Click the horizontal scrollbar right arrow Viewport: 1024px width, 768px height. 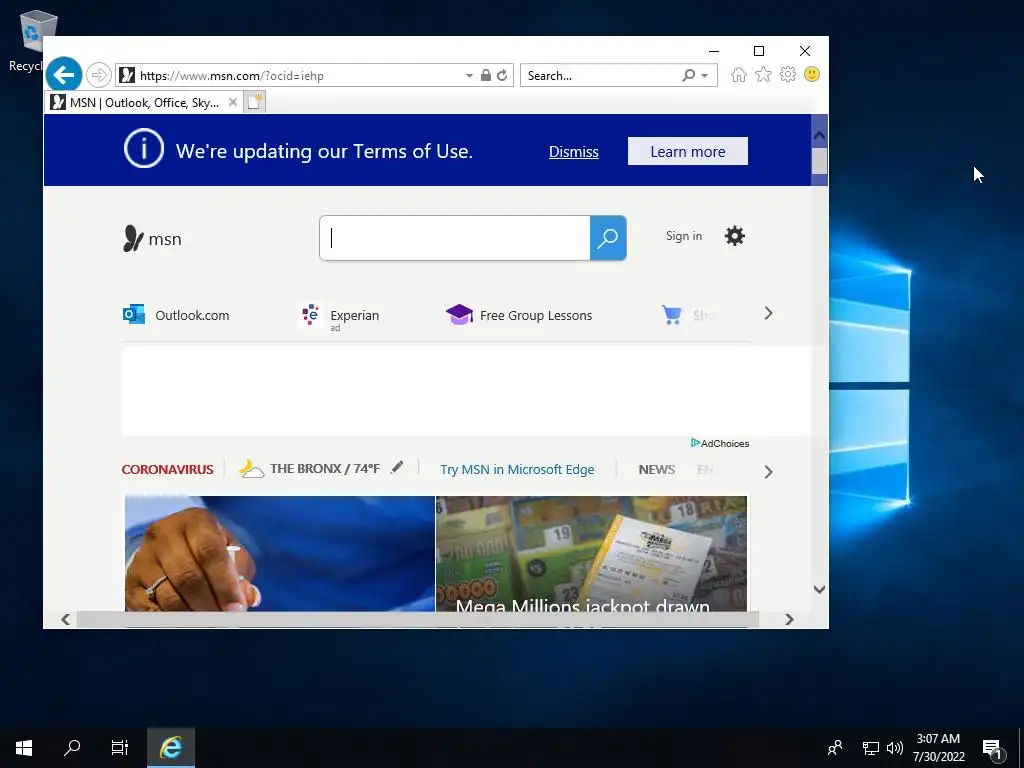[x=789, y=619]
